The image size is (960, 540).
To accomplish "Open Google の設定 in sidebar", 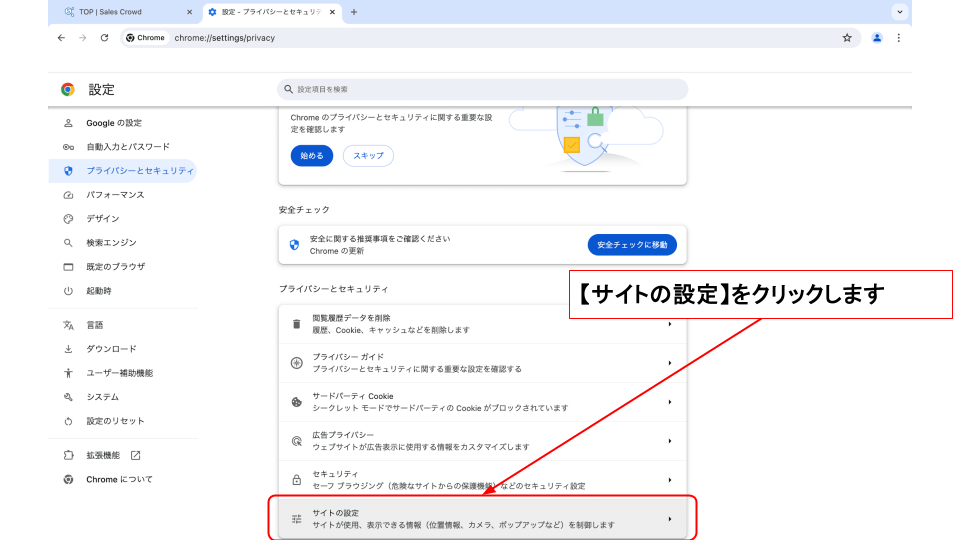I will tap(114, 123).
